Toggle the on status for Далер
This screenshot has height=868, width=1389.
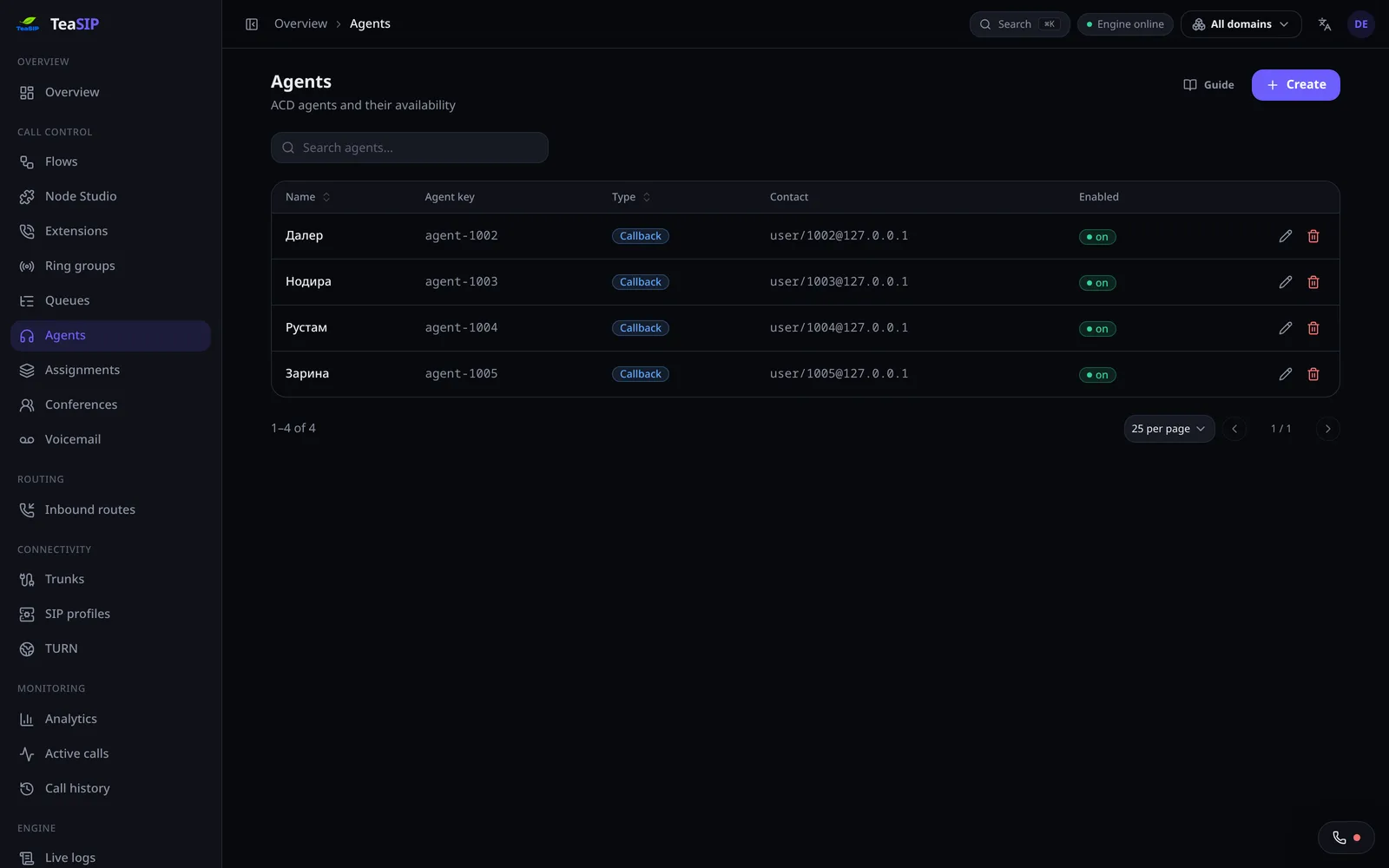[1097, 237]
